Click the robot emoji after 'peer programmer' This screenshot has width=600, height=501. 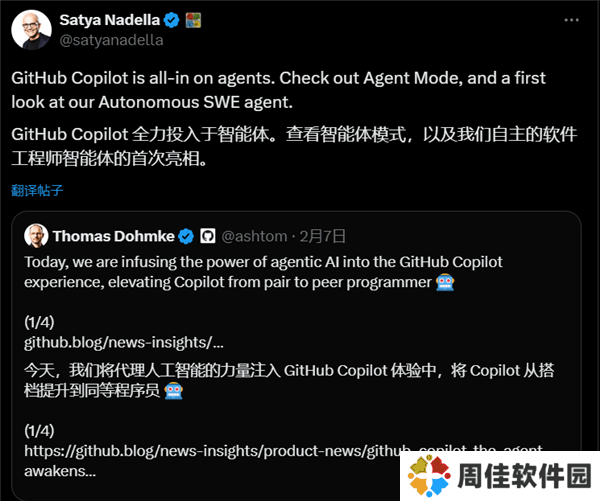pos(445,282)
